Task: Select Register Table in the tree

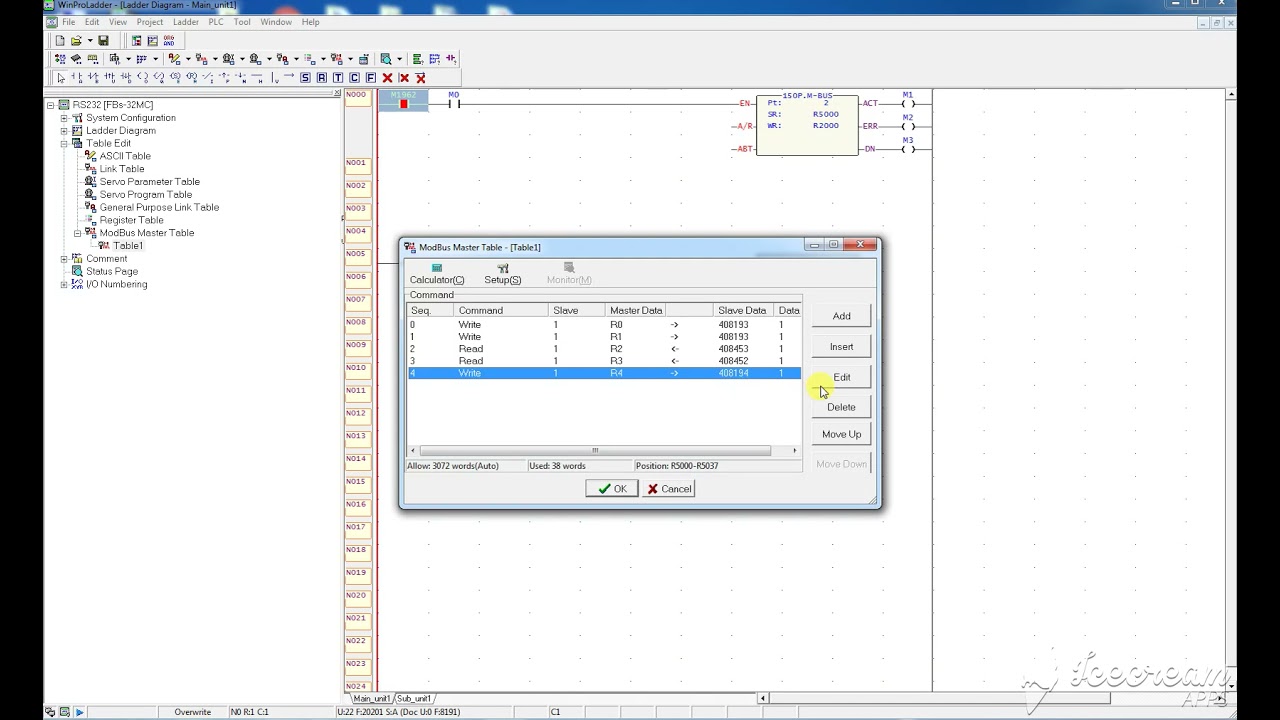Action: point(131,220)
